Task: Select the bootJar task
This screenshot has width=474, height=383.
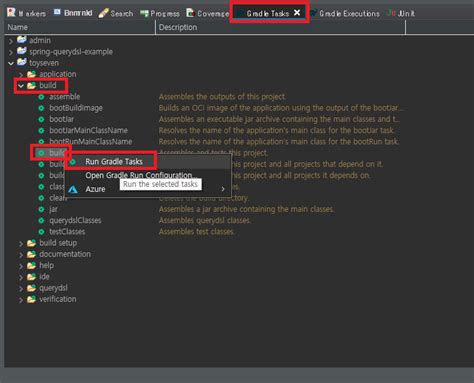Action: [x=62, y=119]
